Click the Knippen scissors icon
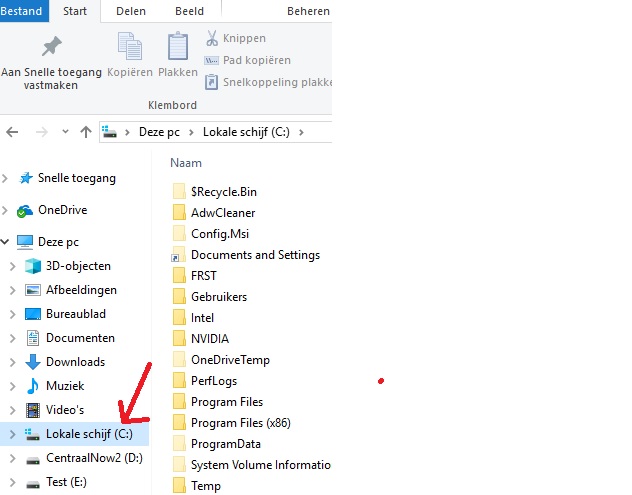The width and height of the screenshot is (632, 495). pos(212,38)
